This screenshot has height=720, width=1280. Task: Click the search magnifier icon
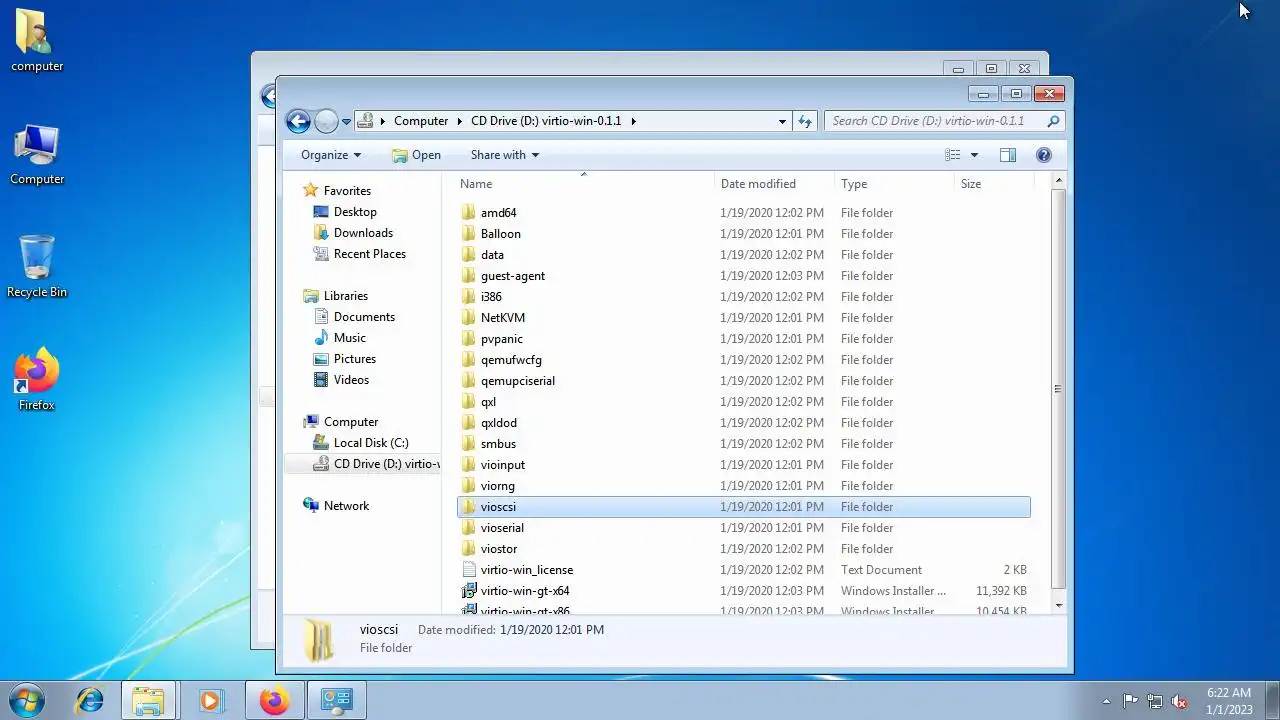[x=1053, y=121]
